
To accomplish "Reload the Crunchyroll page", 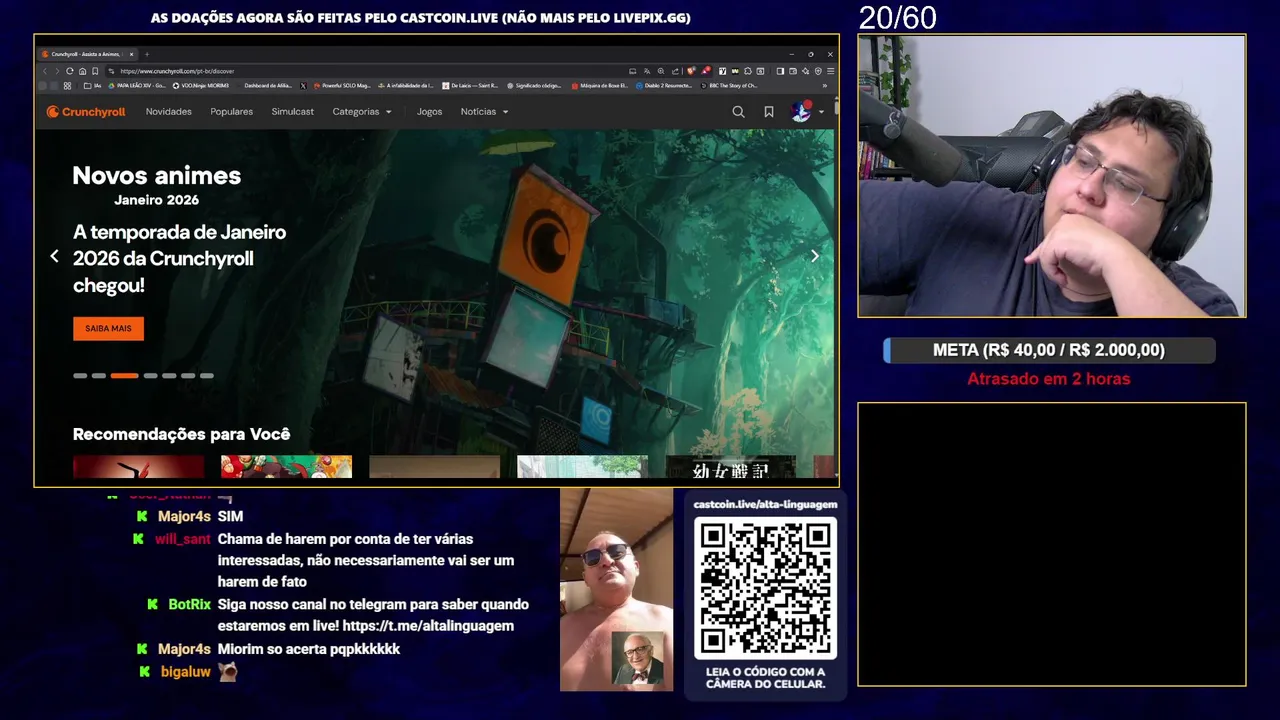I will pos(70,71).
